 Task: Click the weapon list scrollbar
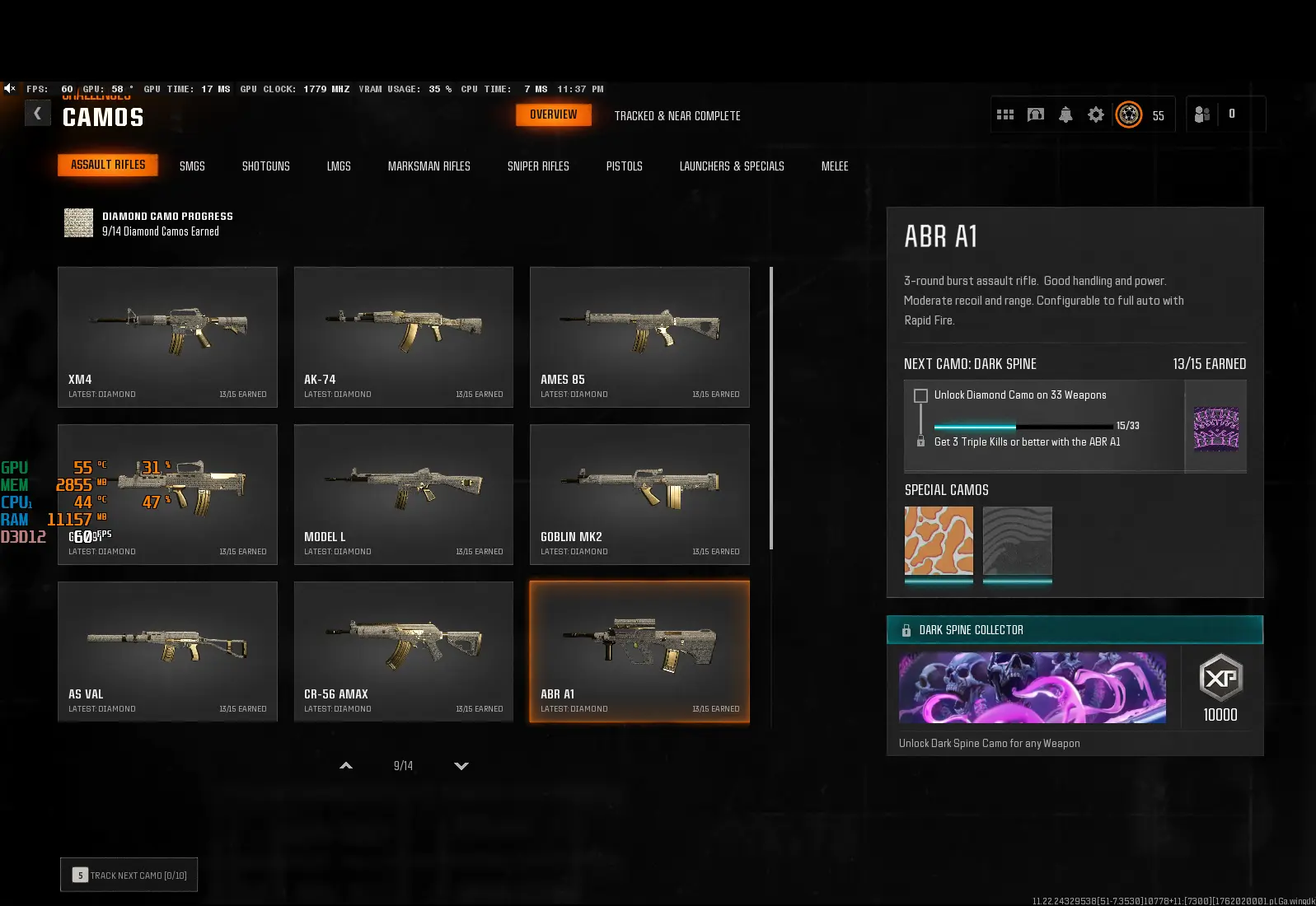(771, 408)
